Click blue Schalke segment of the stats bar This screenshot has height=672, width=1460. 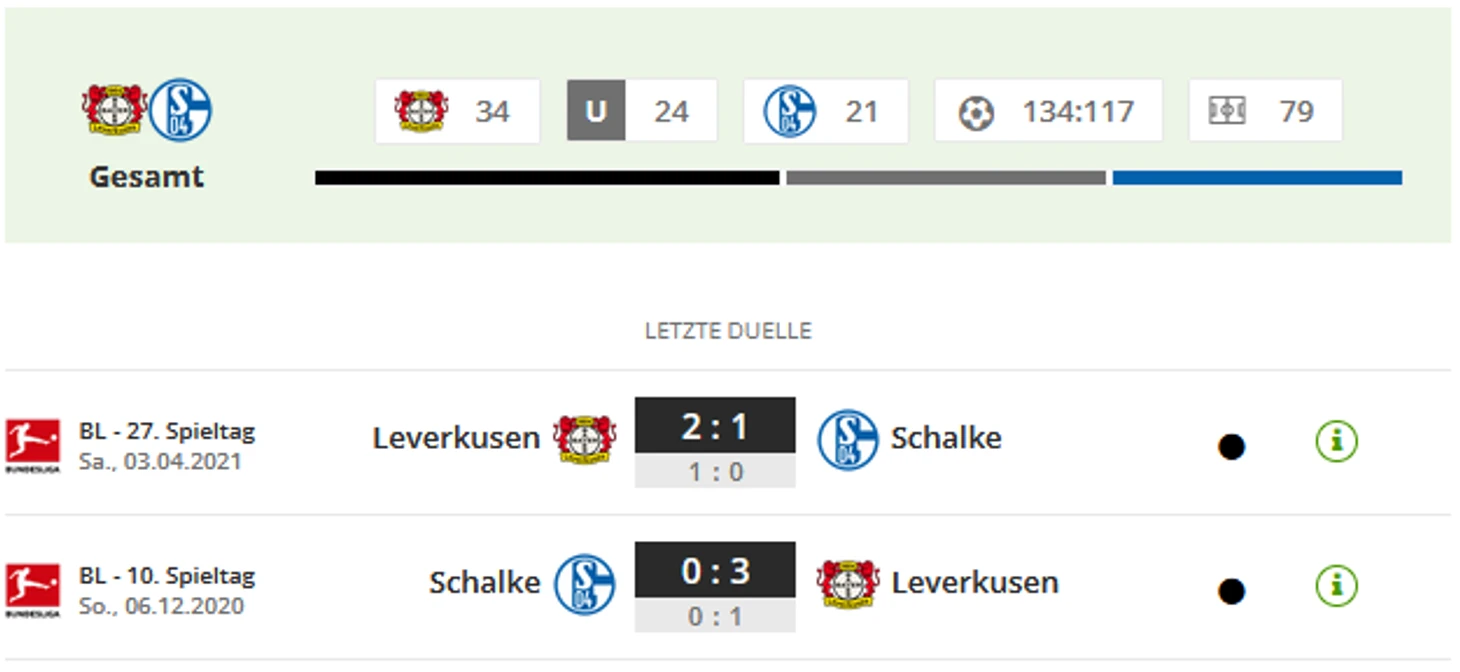click(1257, 178)
